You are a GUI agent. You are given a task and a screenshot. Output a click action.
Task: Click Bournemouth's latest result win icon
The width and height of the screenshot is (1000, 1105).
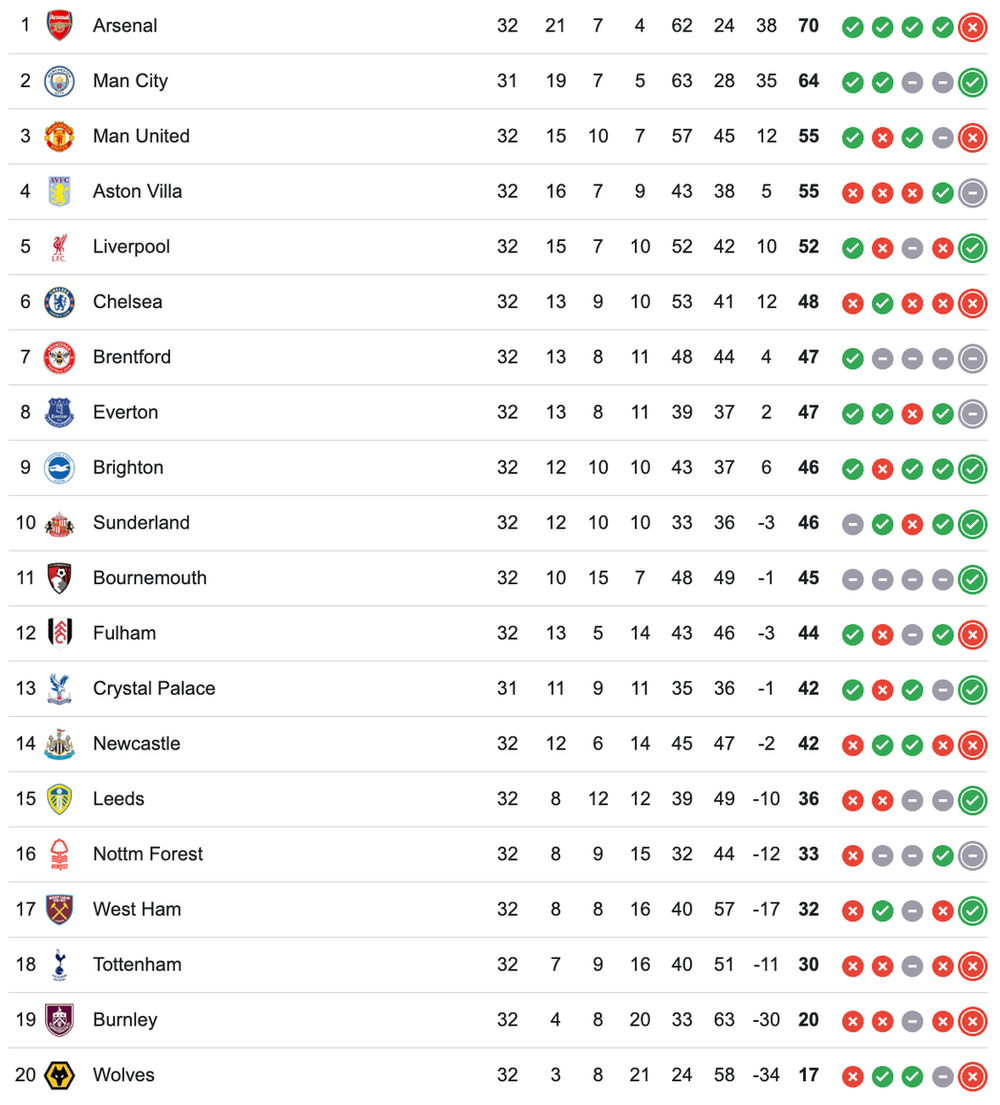(972, 579)
